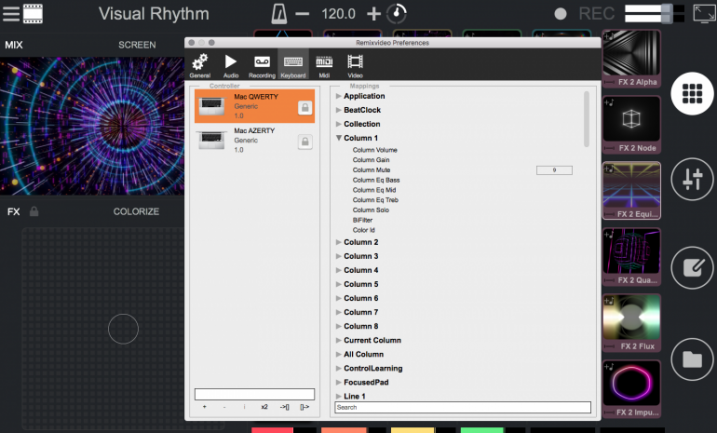
Task: Open the Video preferences icon
Action: point(355,64)
